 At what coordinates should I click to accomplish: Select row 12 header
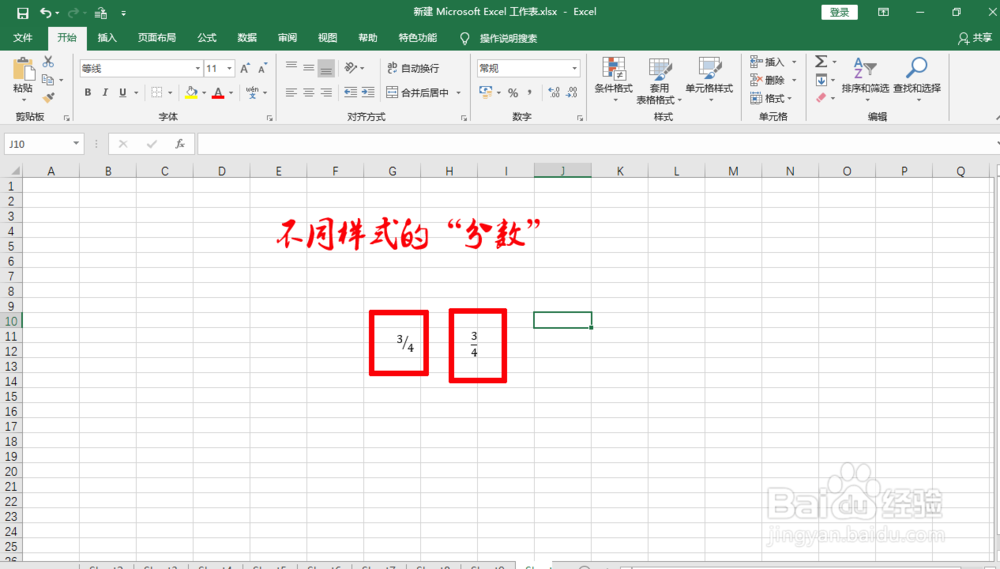(11, 351)
